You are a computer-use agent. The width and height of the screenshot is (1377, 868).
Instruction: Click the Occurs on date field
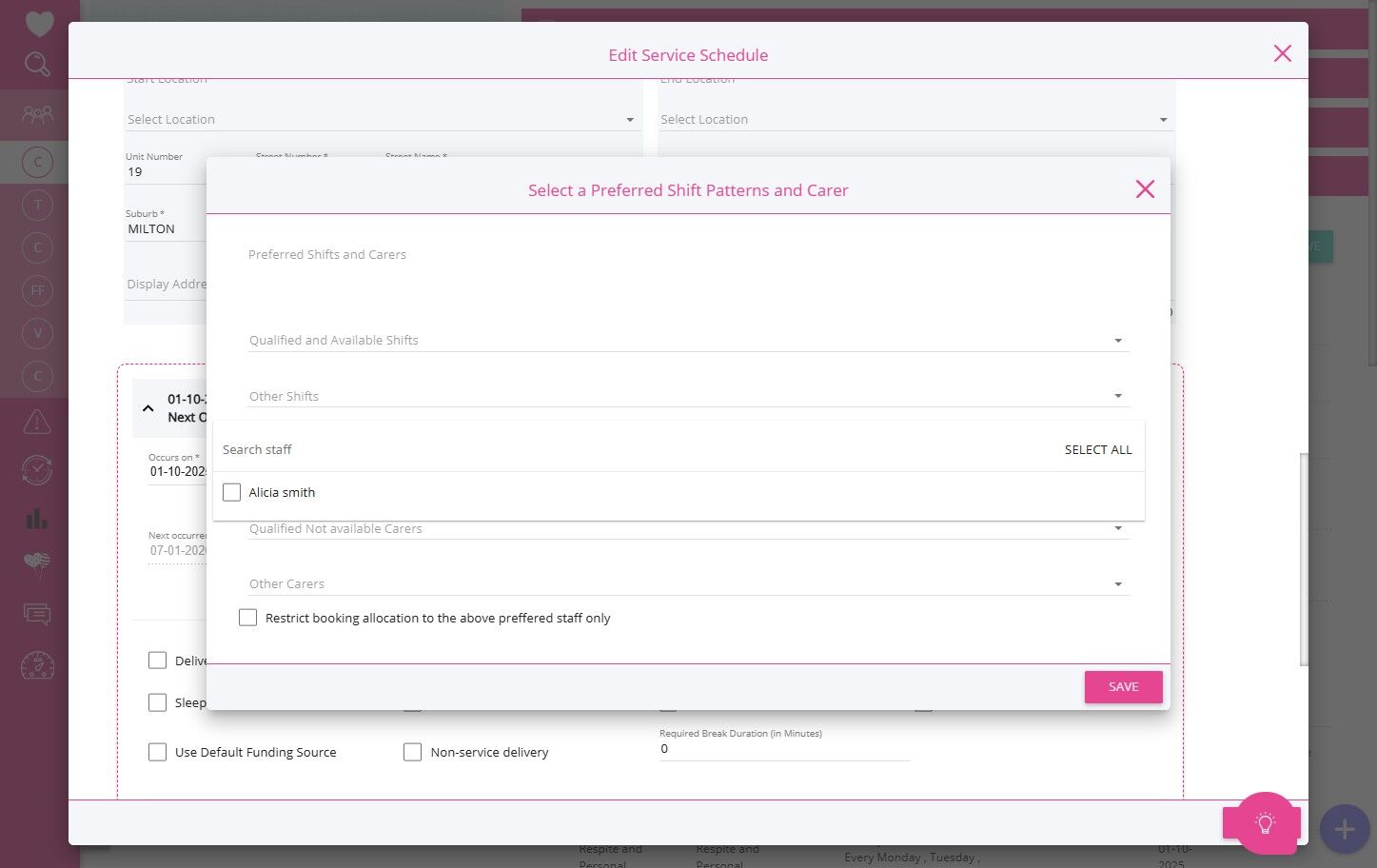point(178,471)
